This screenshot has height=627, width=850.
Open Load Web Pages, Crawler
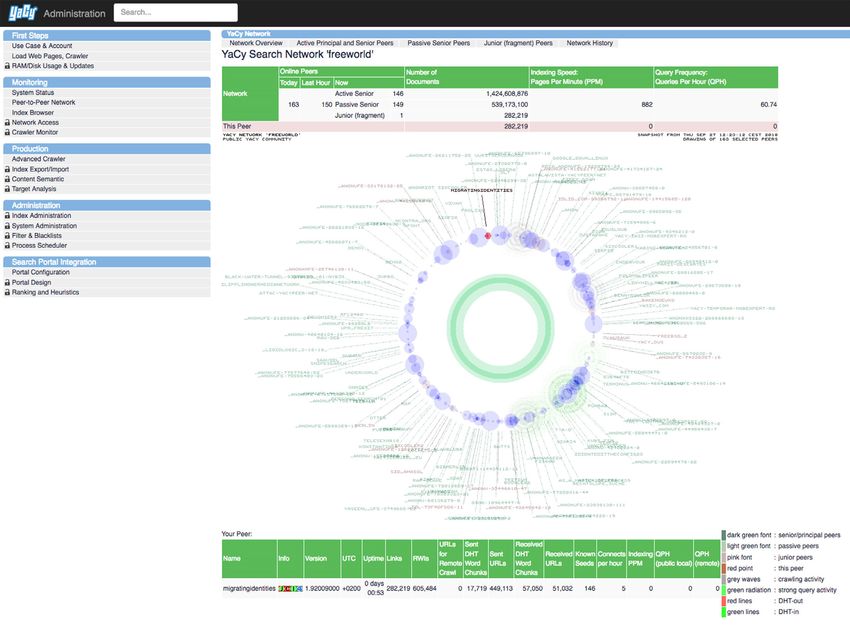50,56
